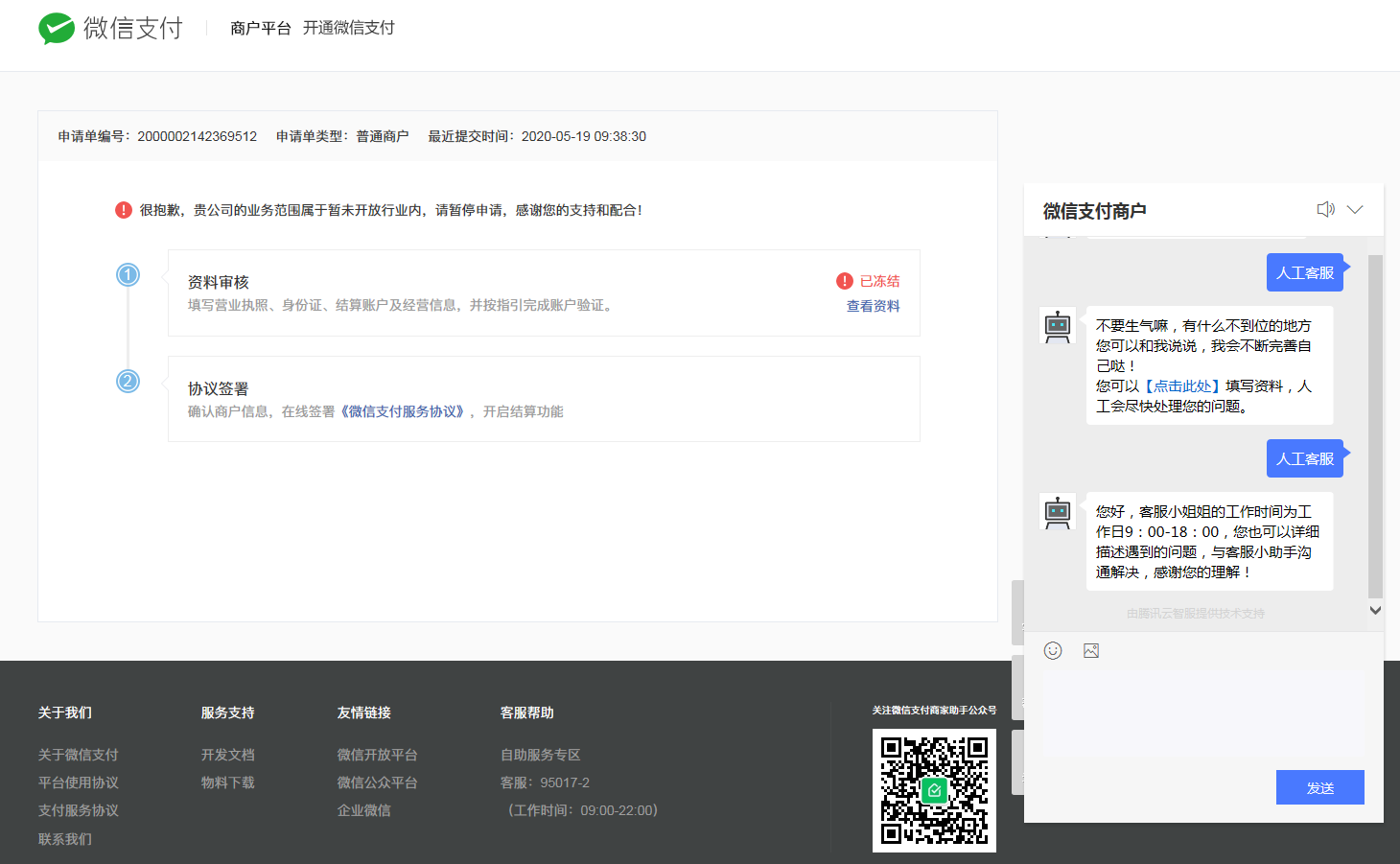Image resolution: width=1400 pixels, height=864 pixels.
Task: Click the 友情链接 footer heading
Action: click(364, 712)
